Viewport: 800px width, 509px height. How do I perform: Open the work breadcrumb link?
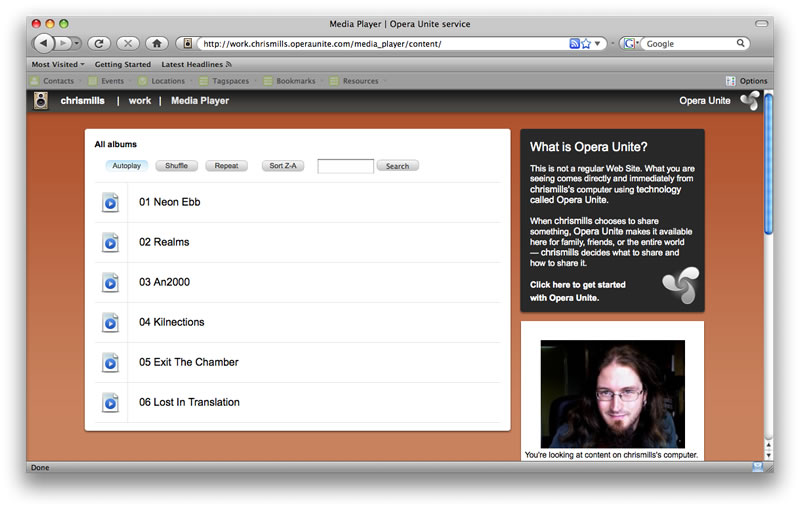pos(140,101)
